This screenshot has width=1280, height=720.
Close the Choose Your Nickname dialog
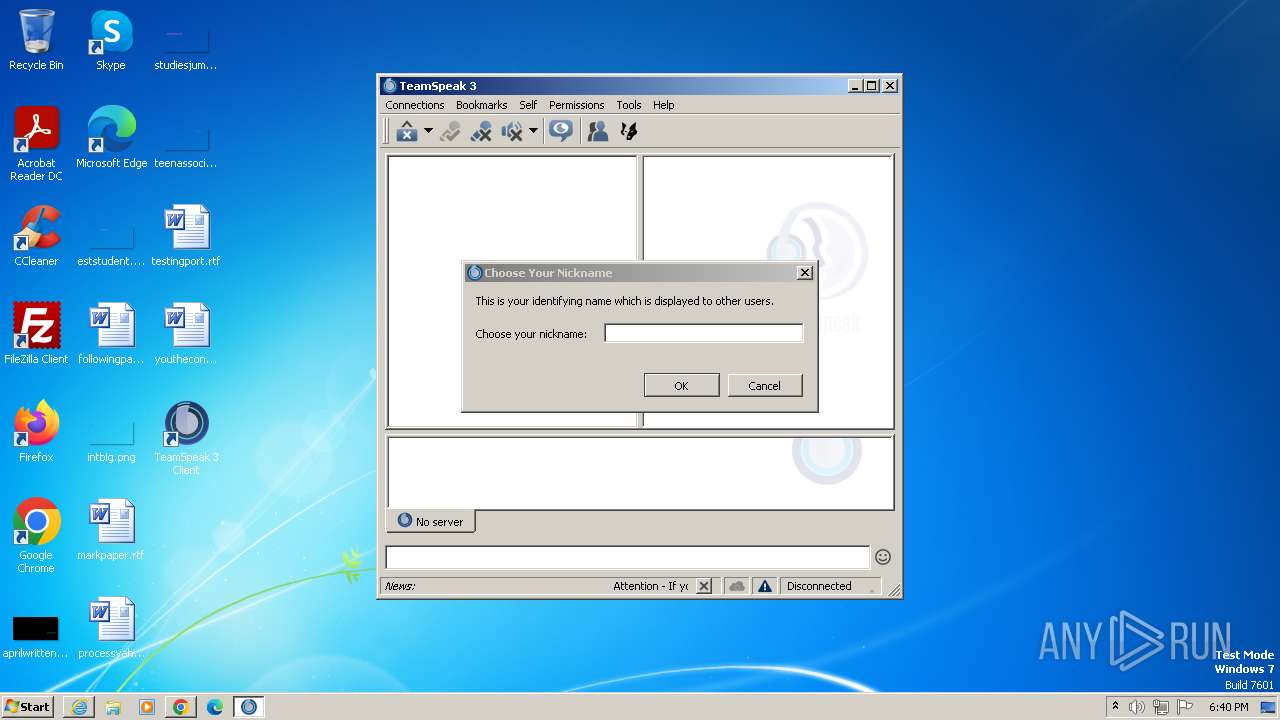tap(804, 272)
